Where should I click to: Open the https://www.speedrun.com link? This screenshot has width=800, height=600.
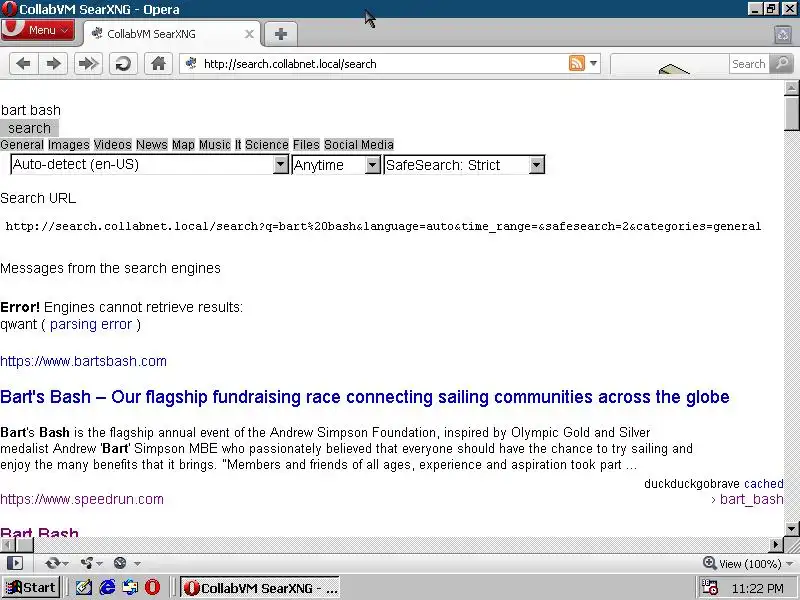point(82,499)
